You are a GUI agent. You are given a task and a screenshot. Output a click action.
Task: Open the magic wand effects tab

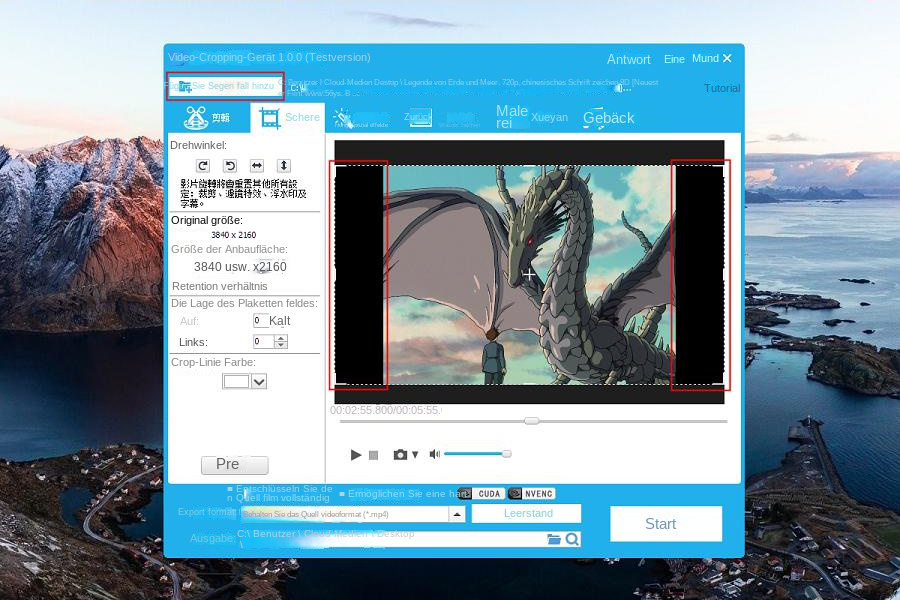tap(360, 118)
